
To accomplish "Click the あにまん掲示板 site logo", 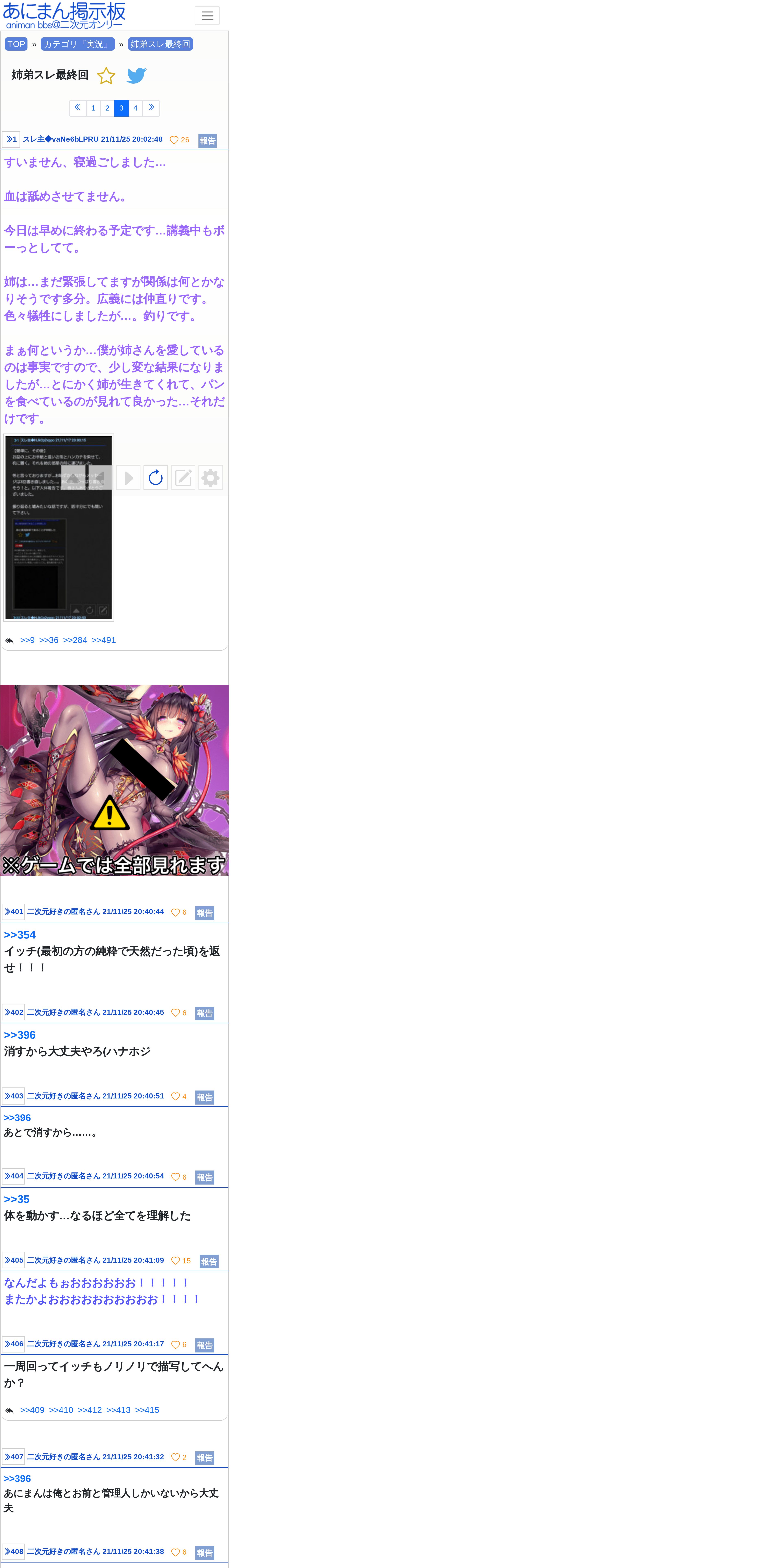I will (x=64, y=15).
